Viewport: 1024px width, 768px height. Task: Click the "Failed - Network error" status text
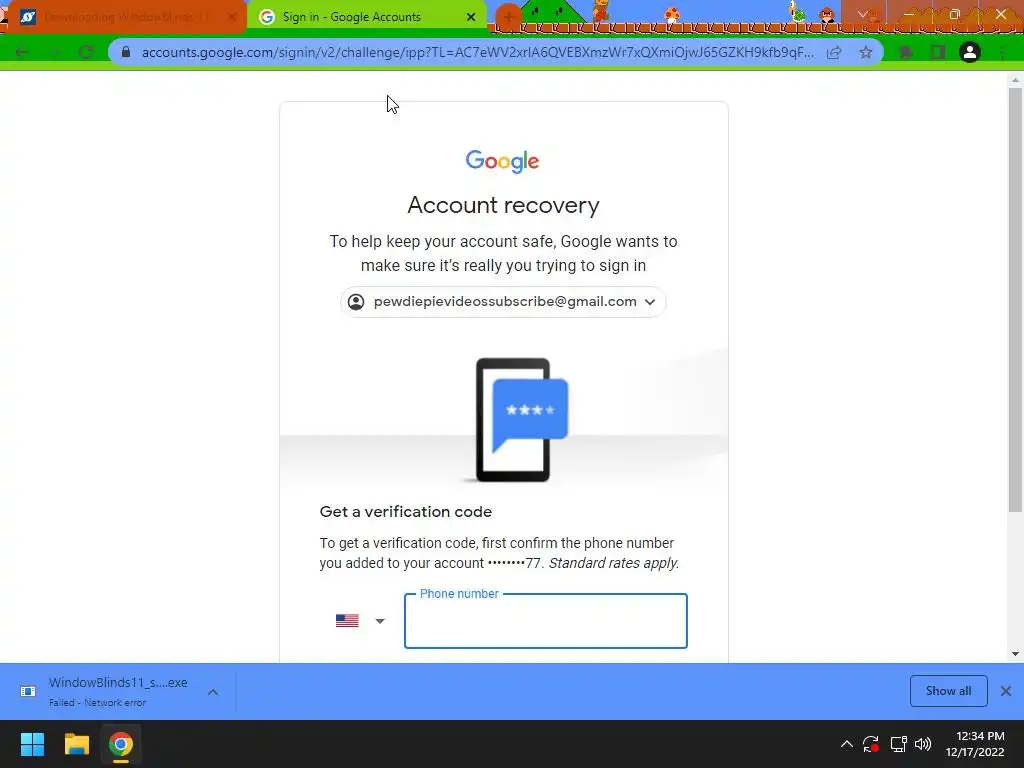[x=97, y=703]
